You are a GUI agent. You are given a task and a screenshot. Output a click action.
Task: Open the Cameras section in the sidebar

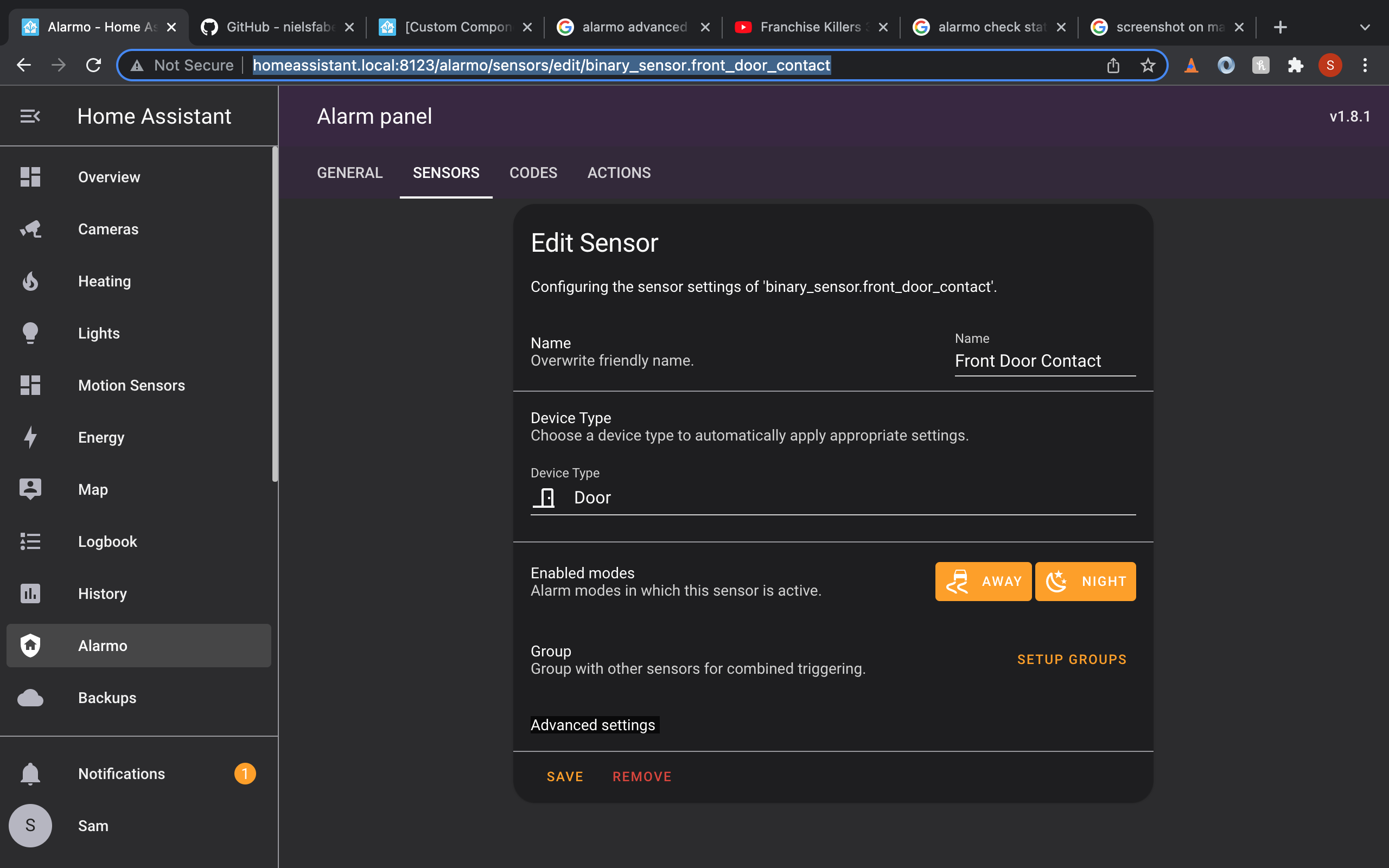tap(108, 228)
